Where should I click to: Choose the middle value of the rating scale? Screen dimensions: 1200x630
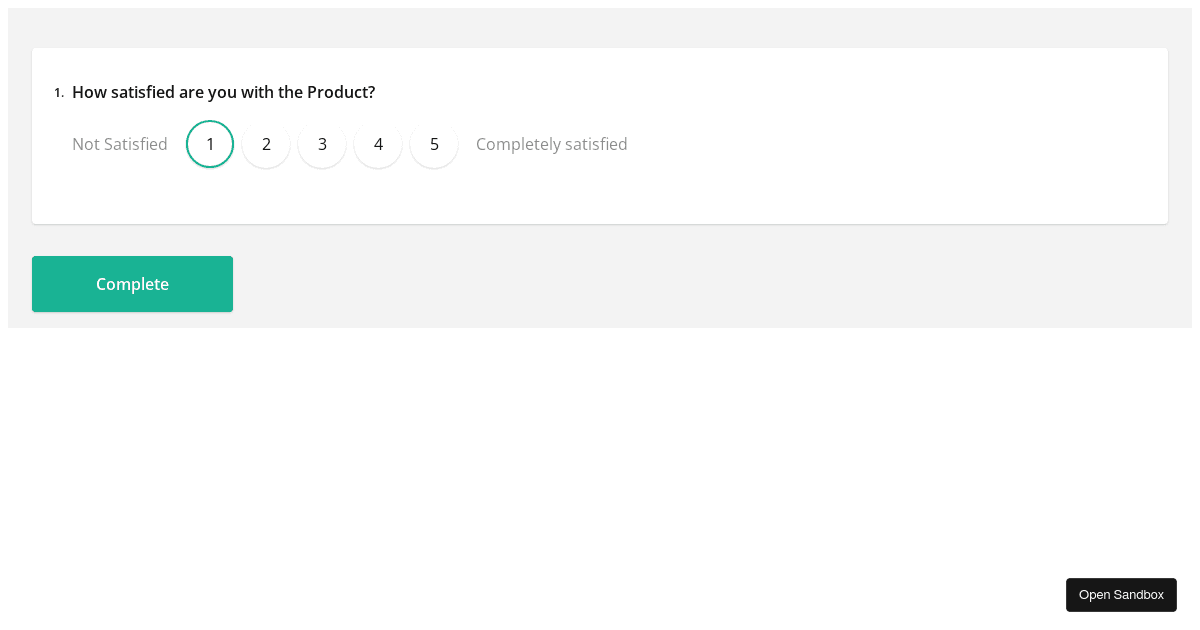tap(322, 144)
